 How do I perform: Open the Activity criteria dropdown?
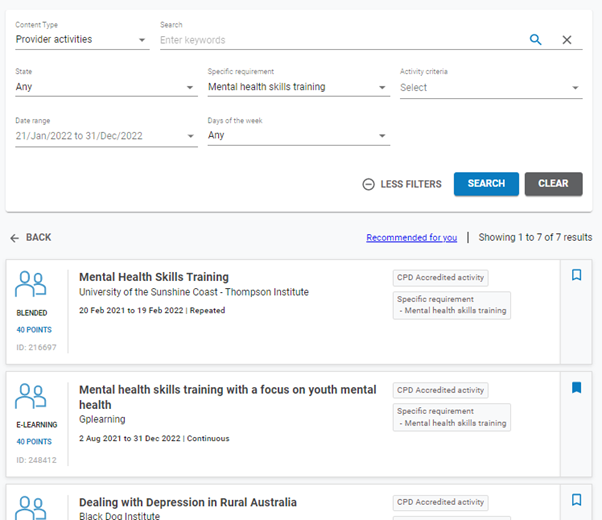[491, 88]
